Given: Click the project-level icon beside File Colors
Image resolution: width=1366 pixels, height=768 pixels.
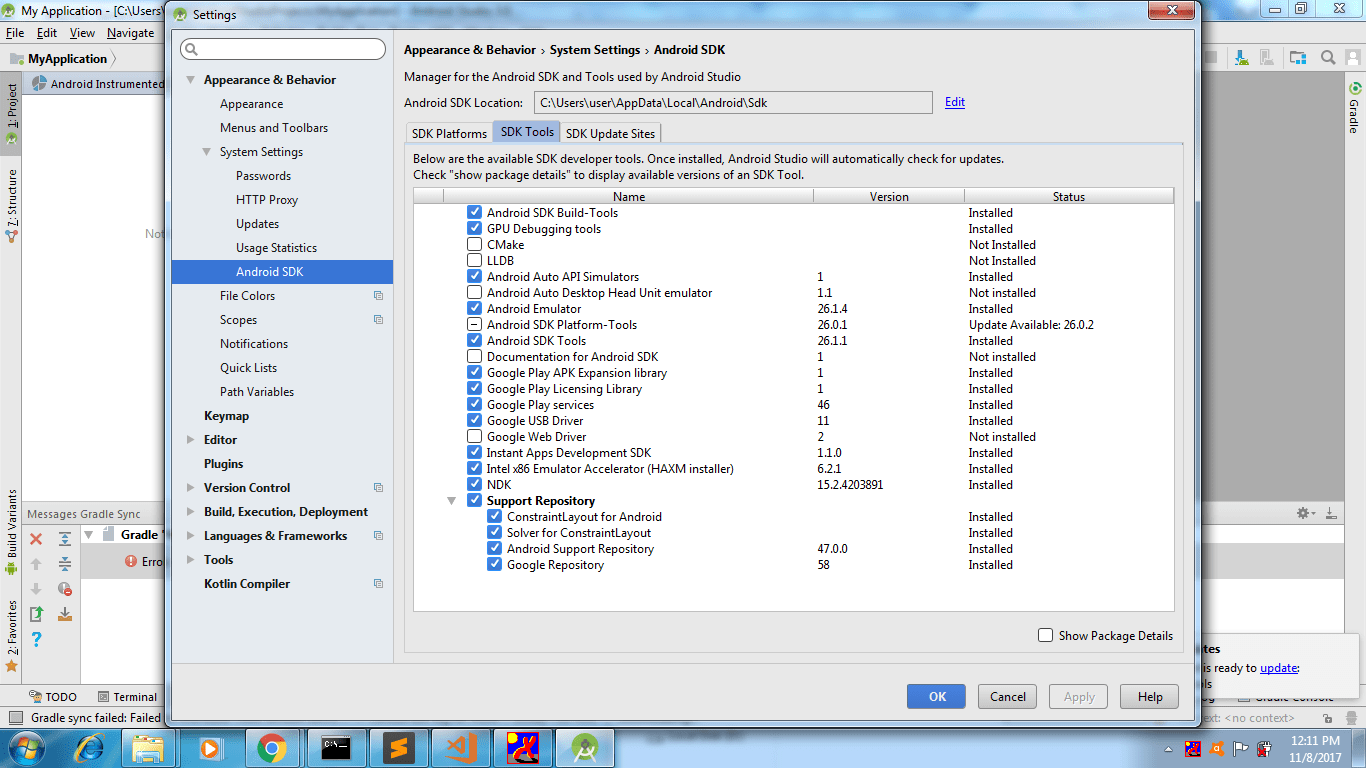Looking at the screenshot, I should [x=378, y=296].
